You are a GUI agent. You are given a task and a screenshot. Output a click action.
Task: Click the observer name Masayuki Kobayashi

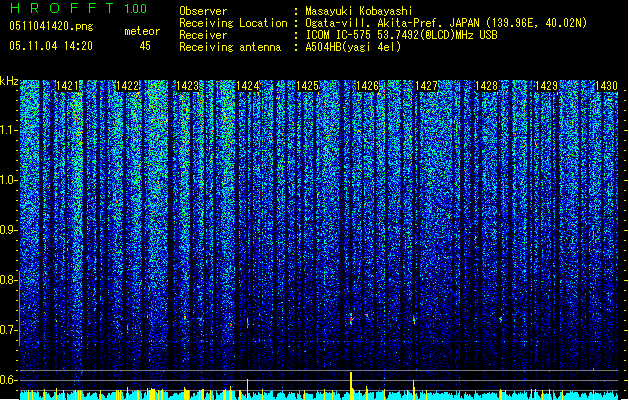click(x=359, y=11)
